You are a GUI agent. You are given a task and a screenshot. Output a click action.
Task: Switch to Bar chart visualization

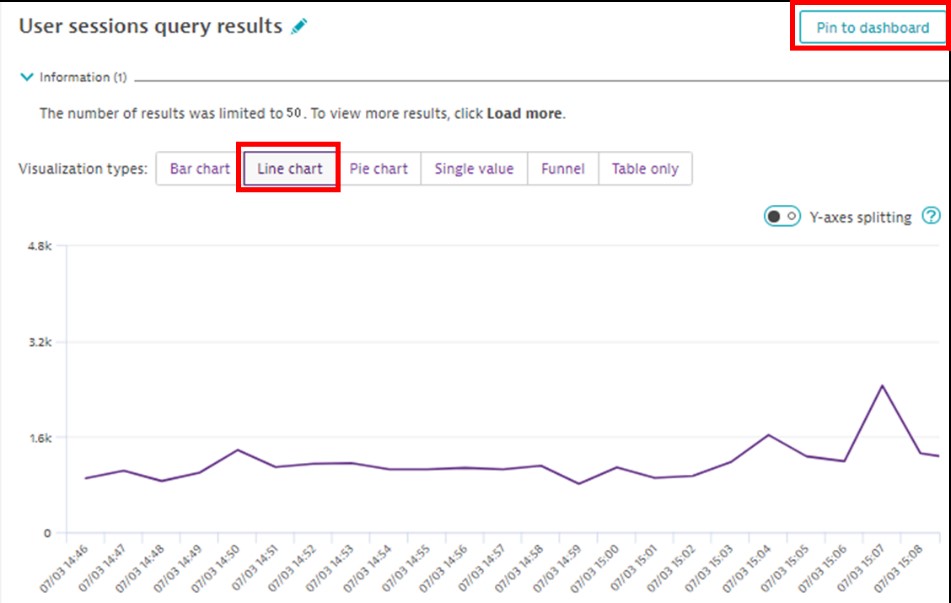pyautogui.click(x=198, y=168)
